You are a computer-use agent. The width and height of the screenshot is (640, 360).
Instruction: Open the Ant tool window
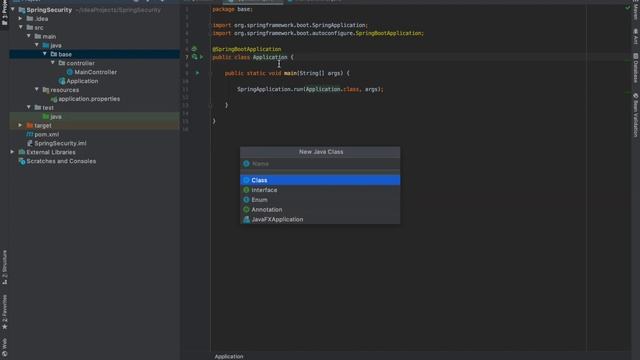point(636,36)
